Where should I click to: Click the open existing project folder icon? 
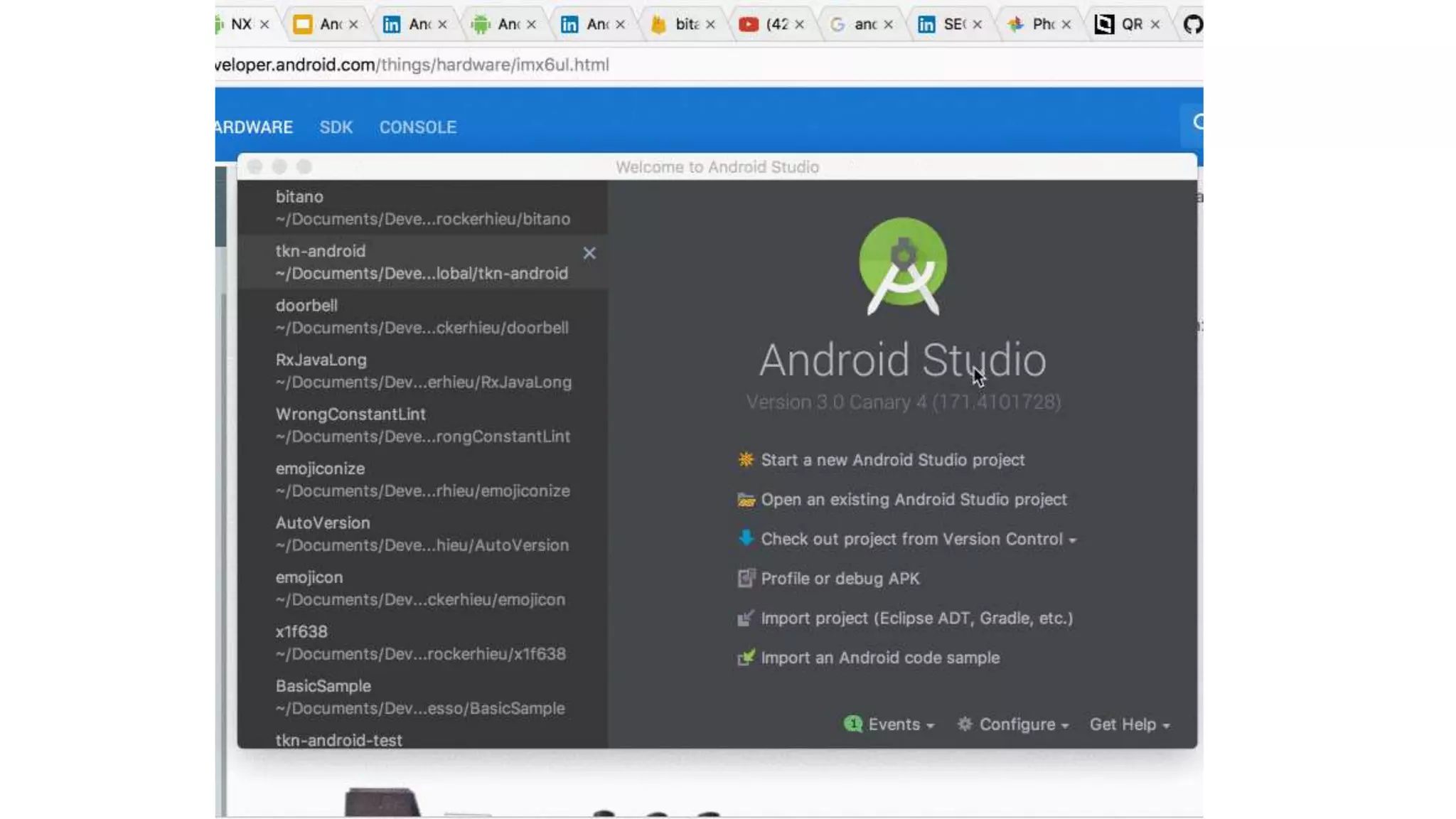pos(745,500)
